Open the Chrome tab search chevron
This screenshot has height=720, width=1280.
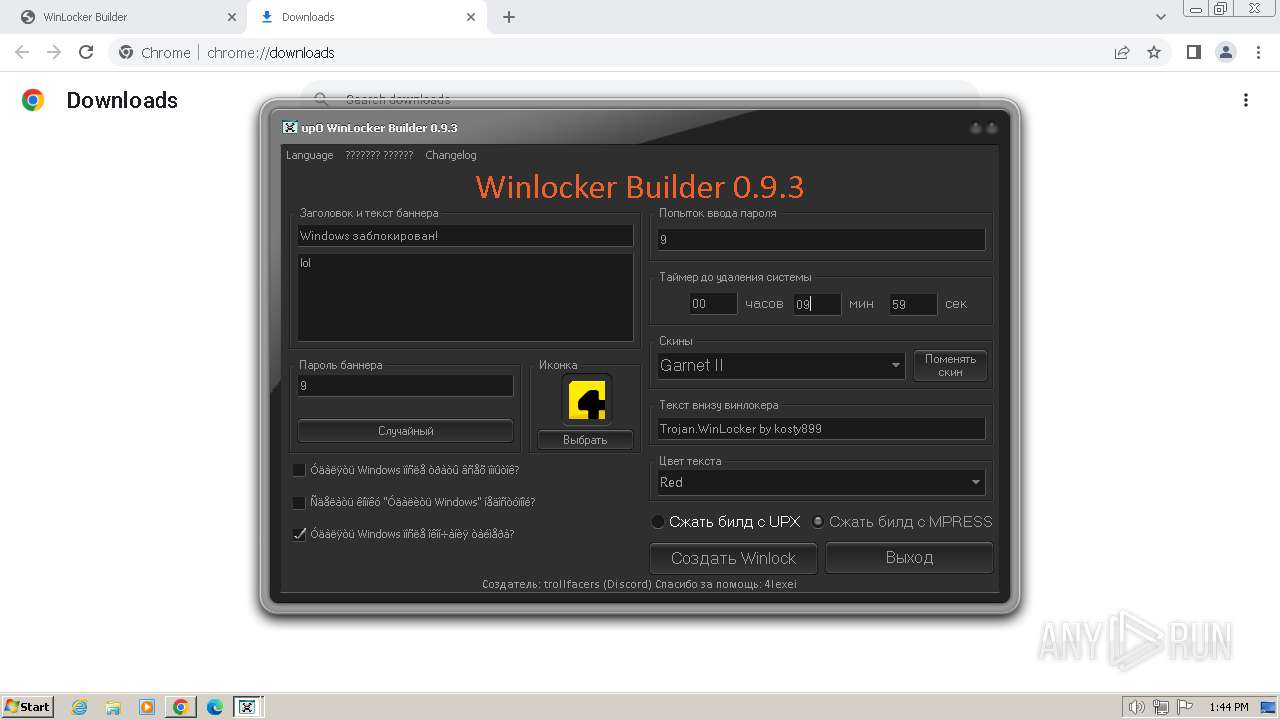click(1160, 17)
